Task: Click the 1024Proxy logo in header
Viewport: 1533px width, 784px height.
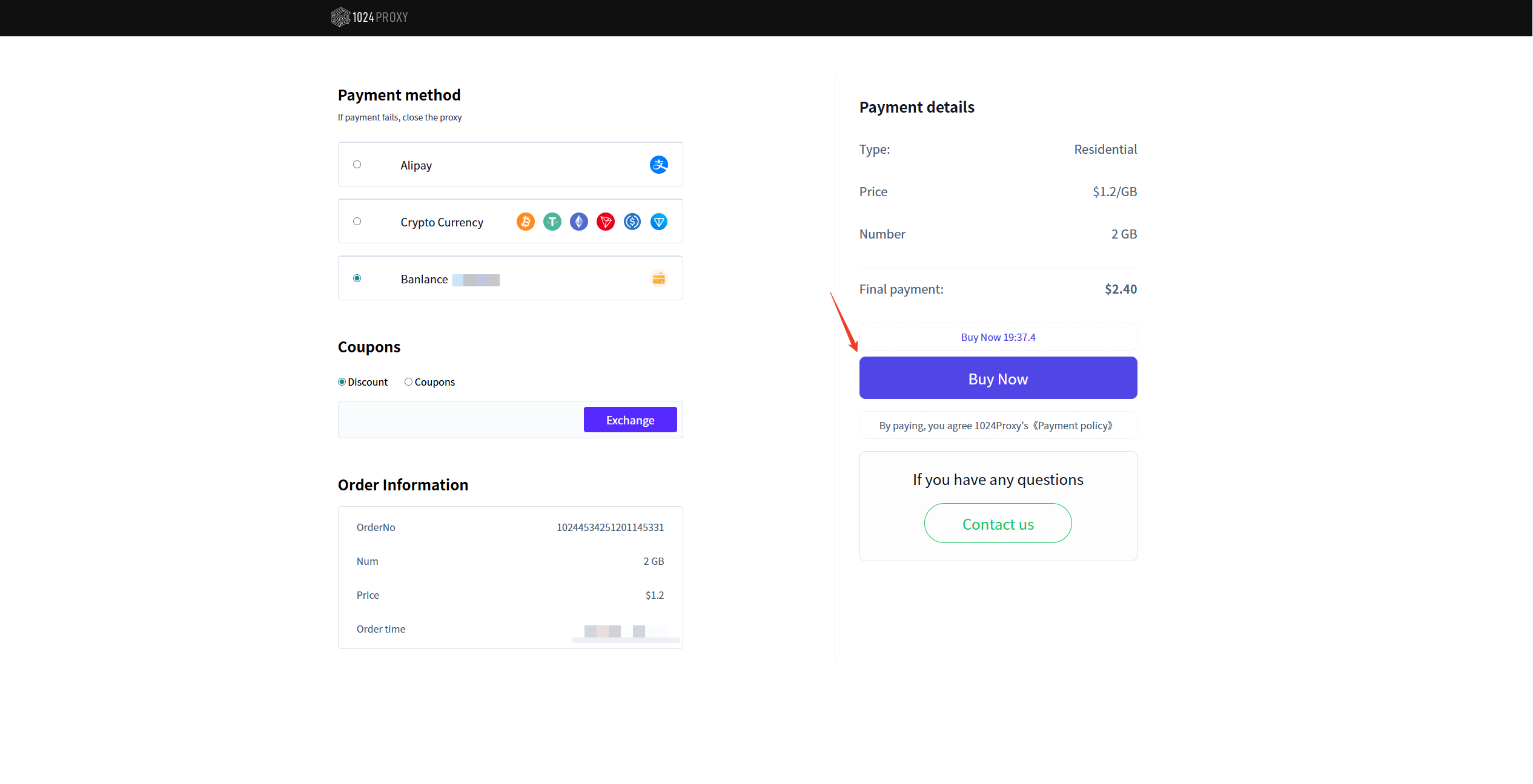Action: (369, 17)
